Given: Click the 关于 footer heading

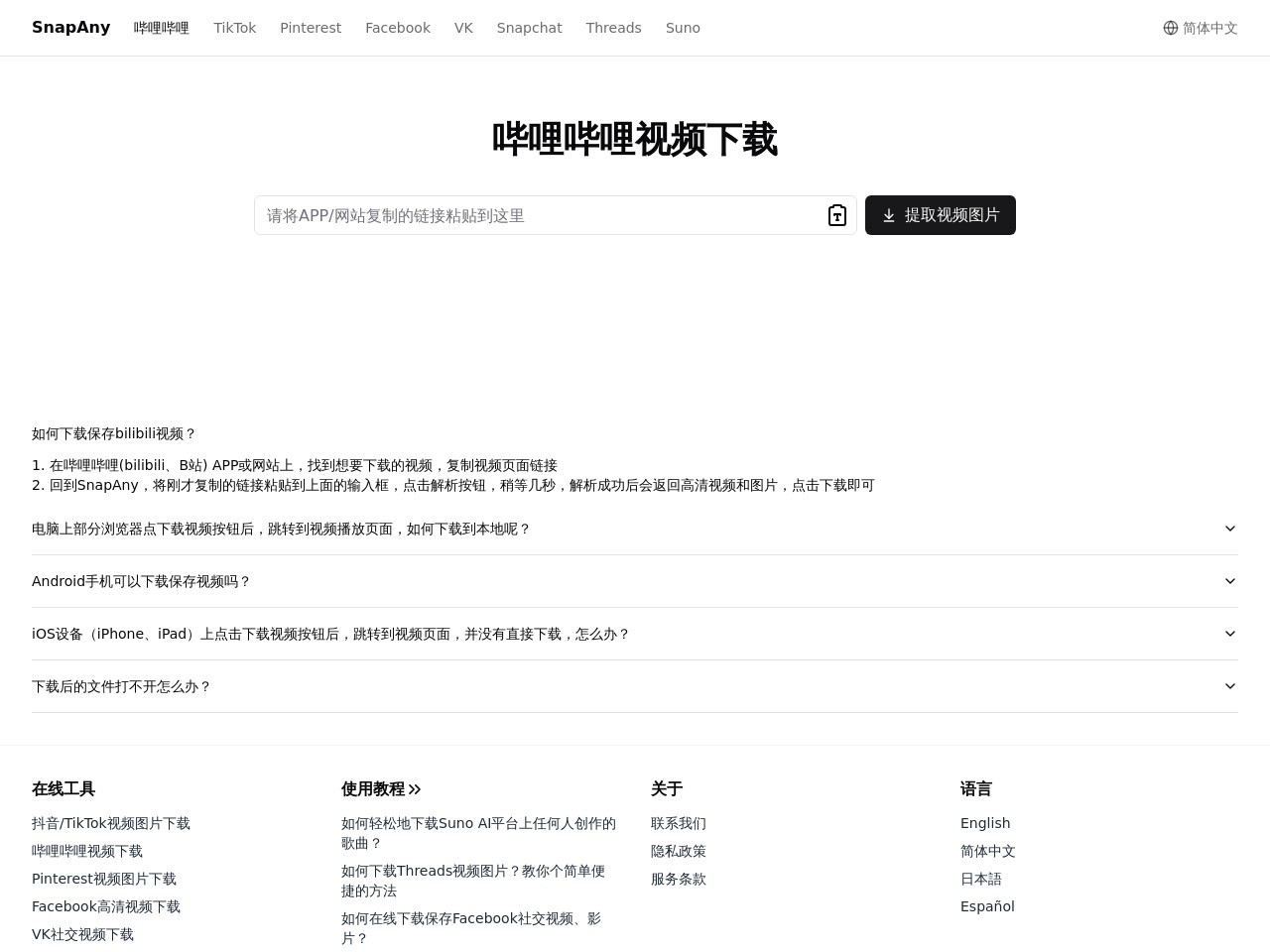Looking at the screenshot, I should tap(667, 789).
